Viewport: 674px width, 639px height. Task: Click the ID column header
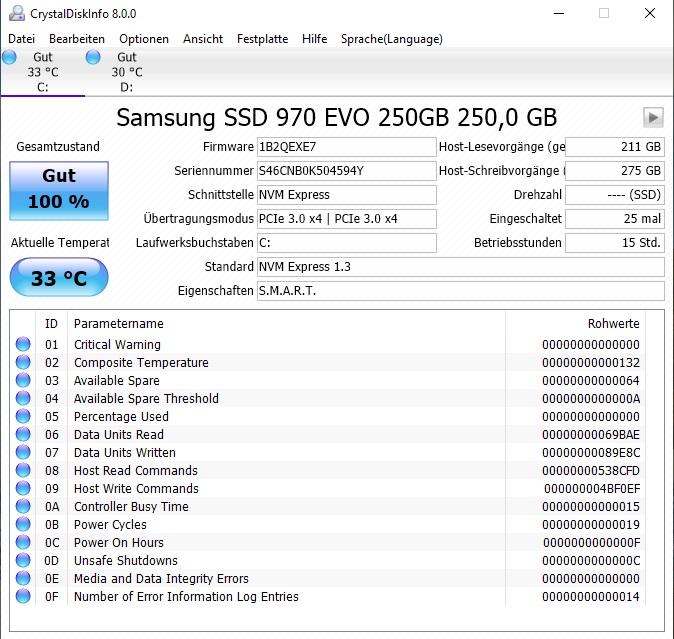click(x=51, y=324)
